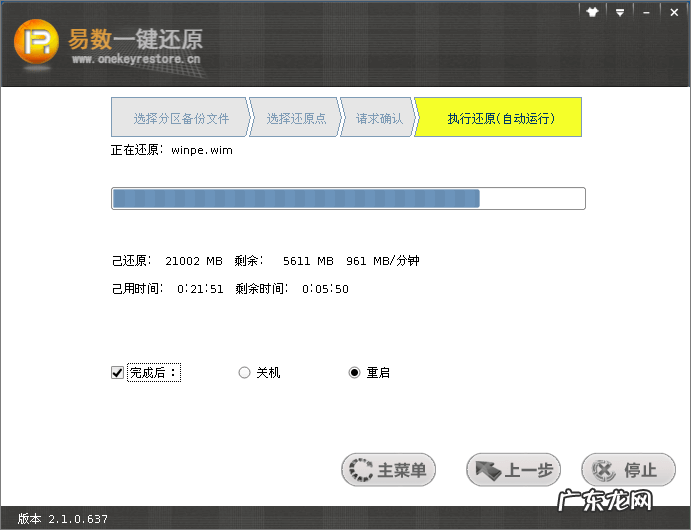This screenshot has width=691, height=530.
Task: Go back with the 上一步 button
Action: pos(513,470)
